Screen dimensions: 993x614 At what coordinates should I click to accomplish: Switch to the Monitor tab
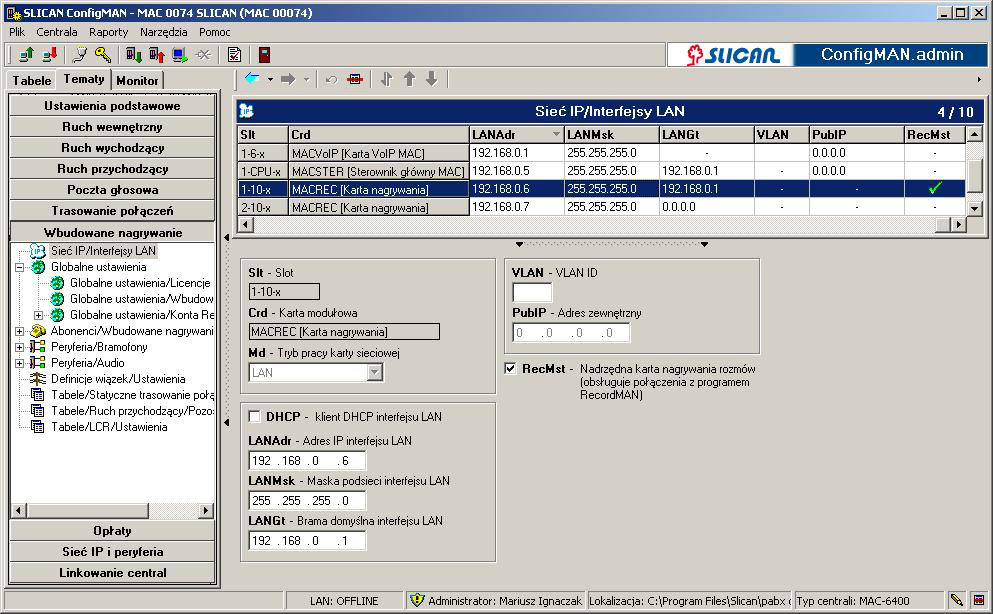pos(137,80)
